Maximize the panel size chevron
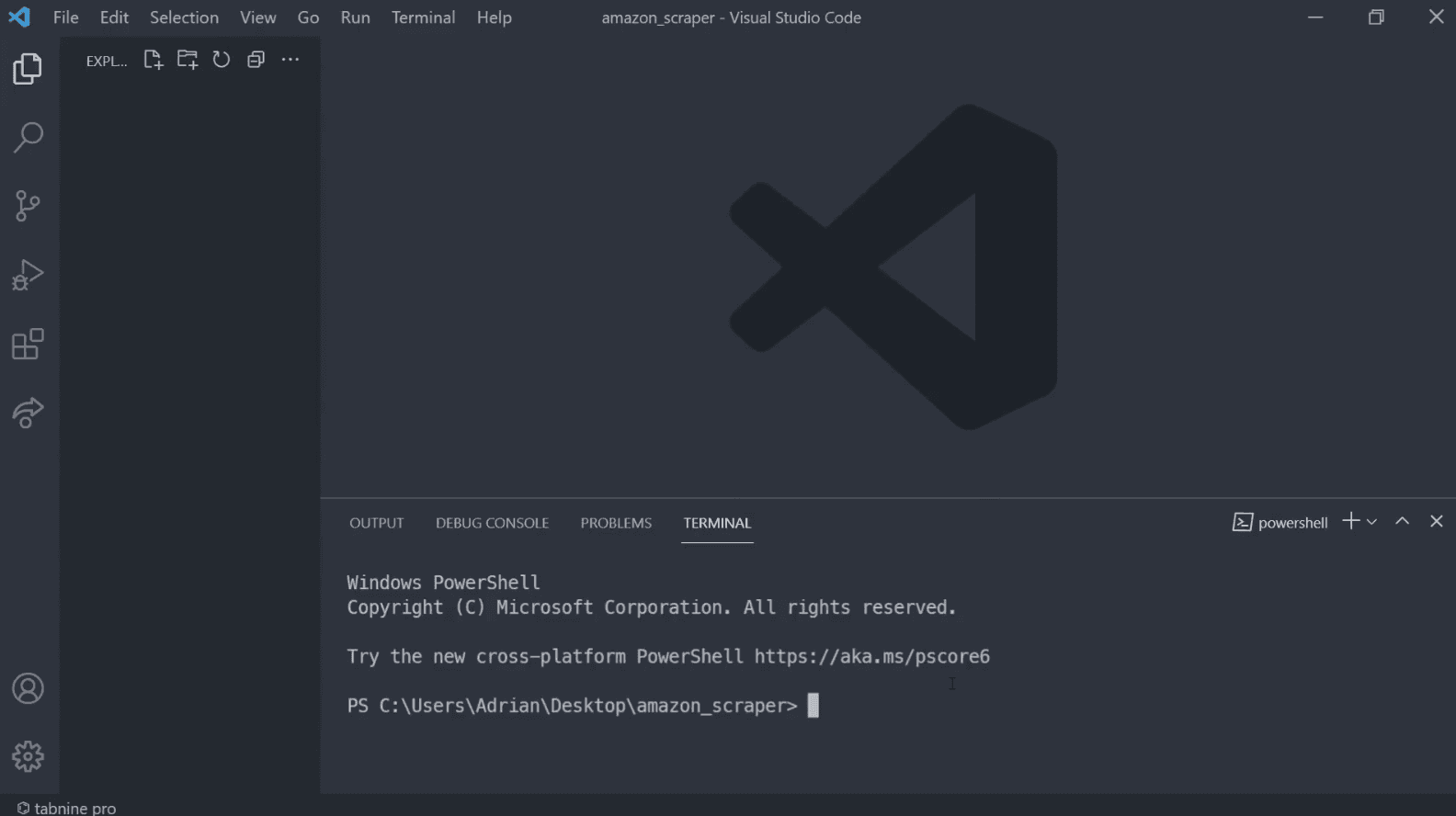The width and height of the screenshot is (1456, 816). (x=1402, y=521)
